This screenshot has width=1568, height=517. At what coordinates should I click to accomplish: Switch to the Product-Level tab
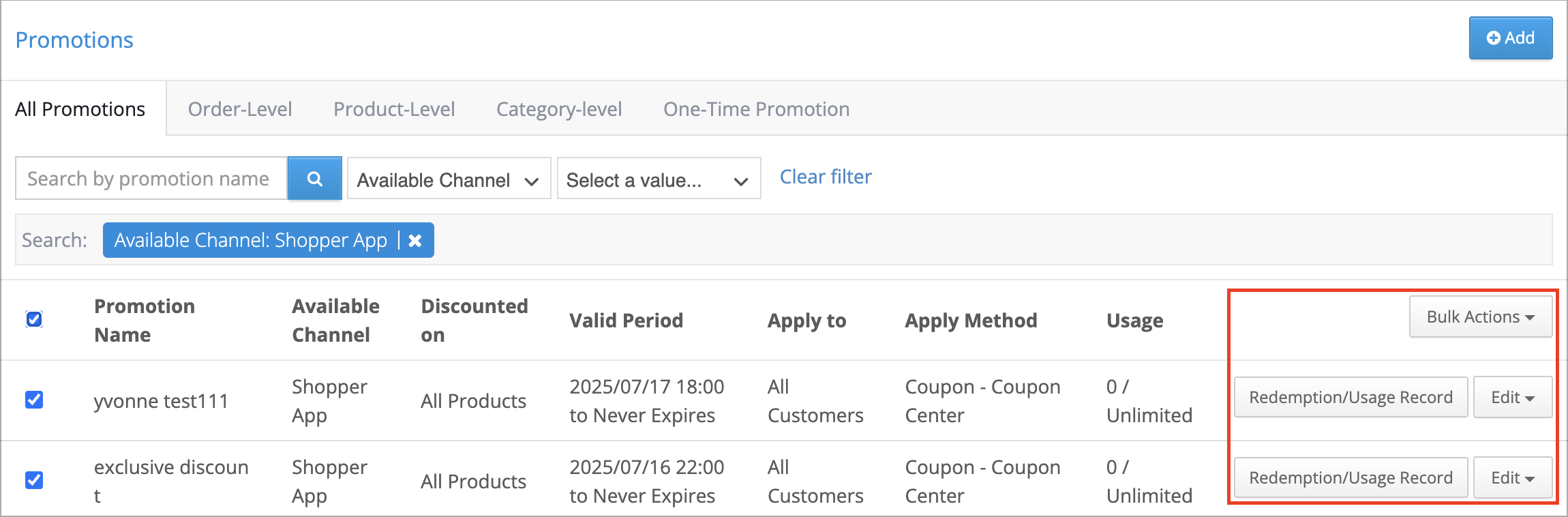394,109
